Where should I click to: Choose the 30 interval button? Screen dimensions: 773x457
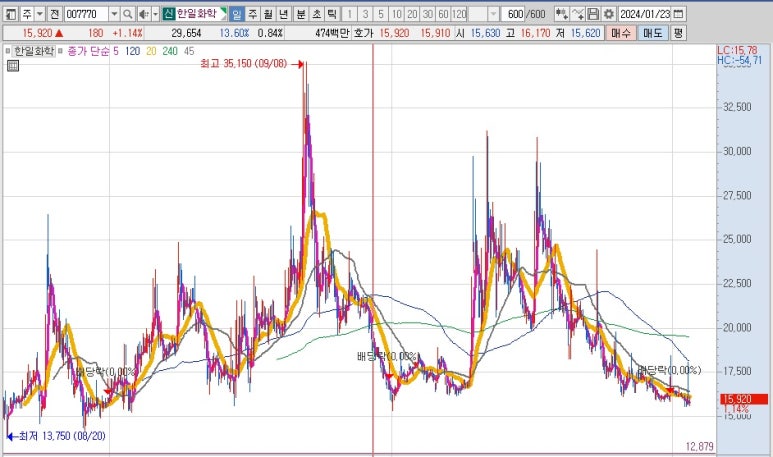(427, 14)
